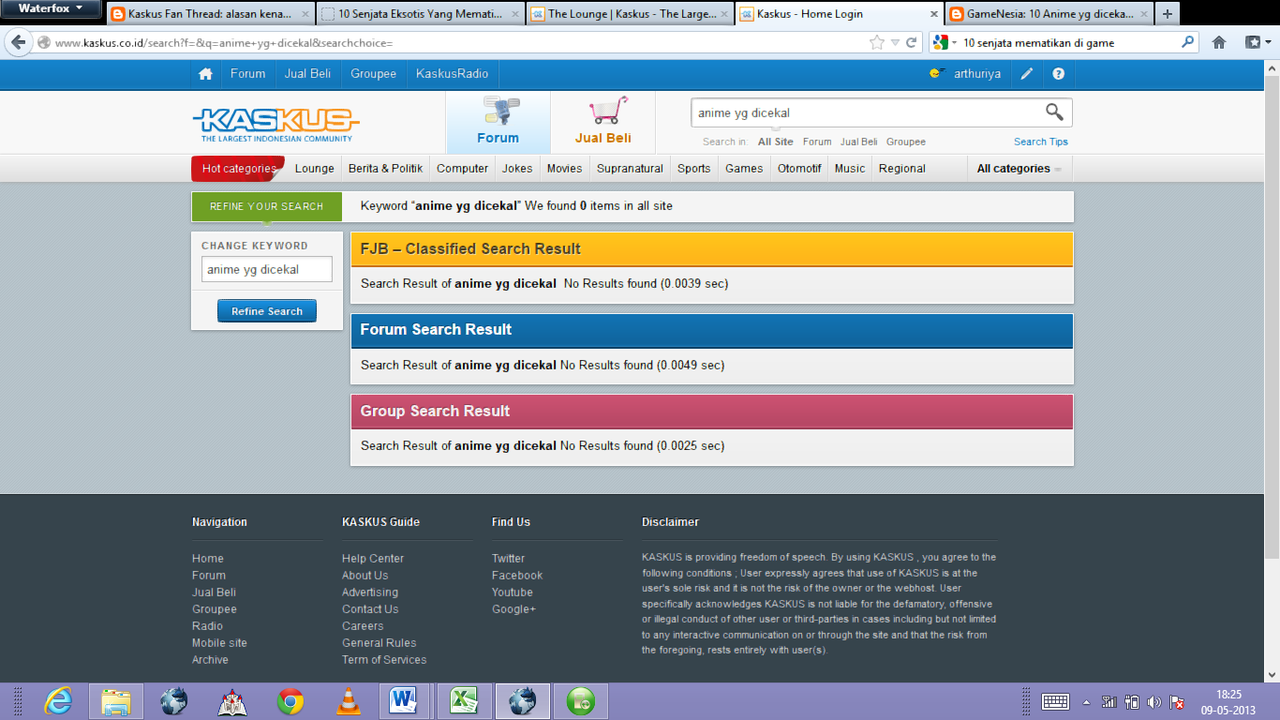1280x720 pixels.
Task: Open Help Center in footer
Action: [x=373, y=558]
